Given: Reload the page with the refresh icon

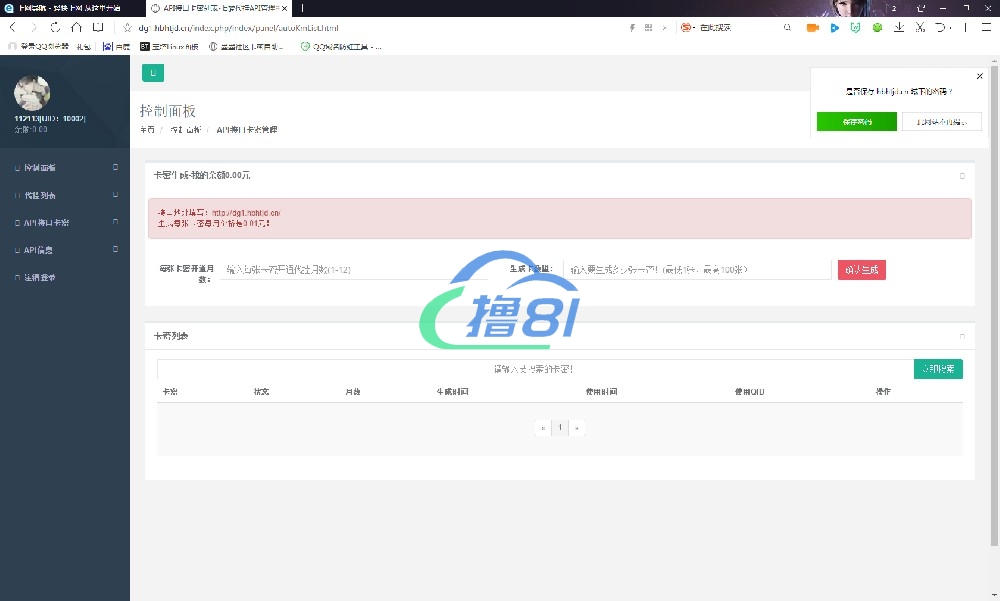Looking at the screenshot, I should pyautogui.click(x=55, y=28).
